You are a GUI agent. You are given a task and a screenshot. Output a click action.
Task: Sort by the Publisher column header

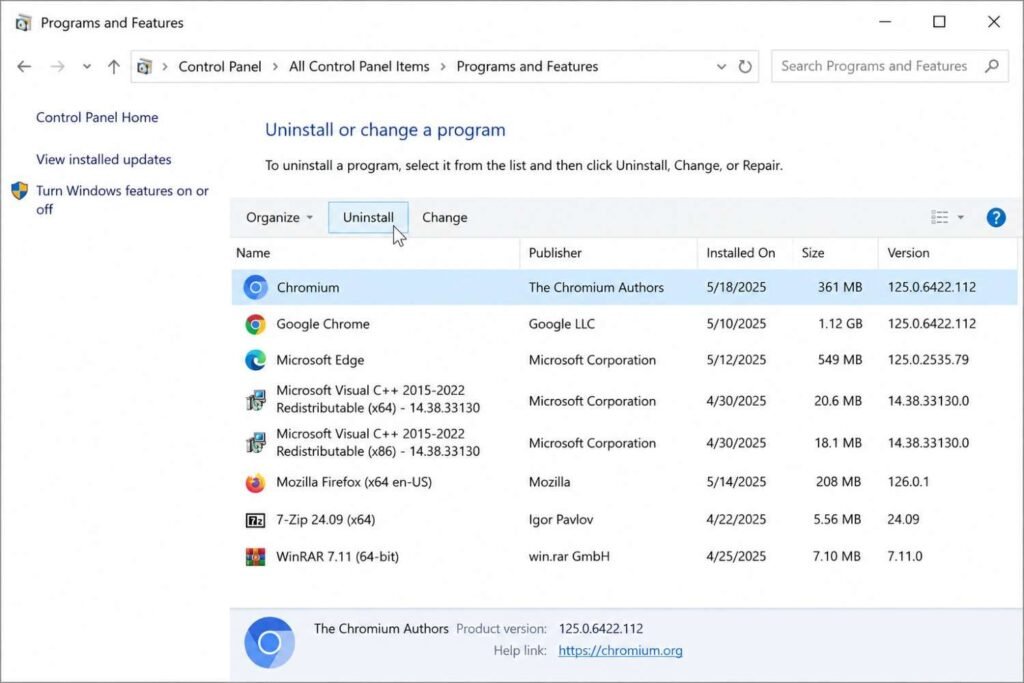click(609, 253)
